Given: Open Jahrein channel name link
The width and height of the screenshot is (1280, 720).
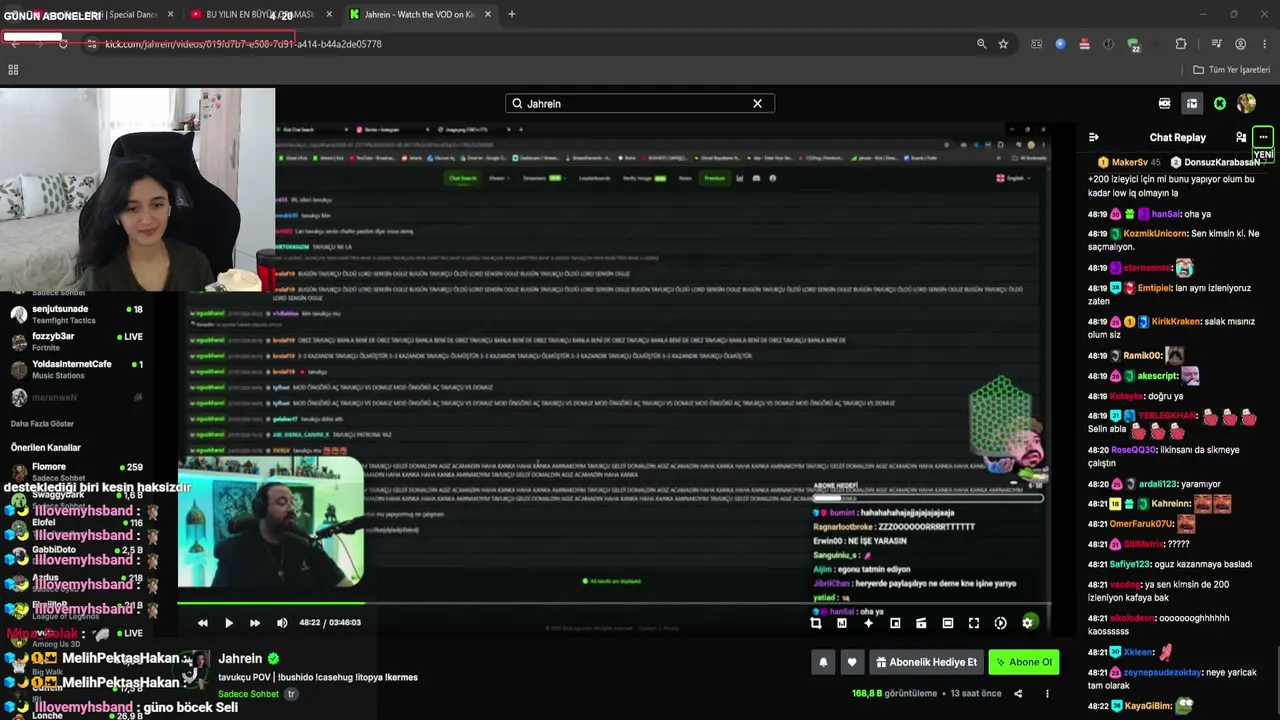Looking at the screenshot, I should [x=240, y=659].
